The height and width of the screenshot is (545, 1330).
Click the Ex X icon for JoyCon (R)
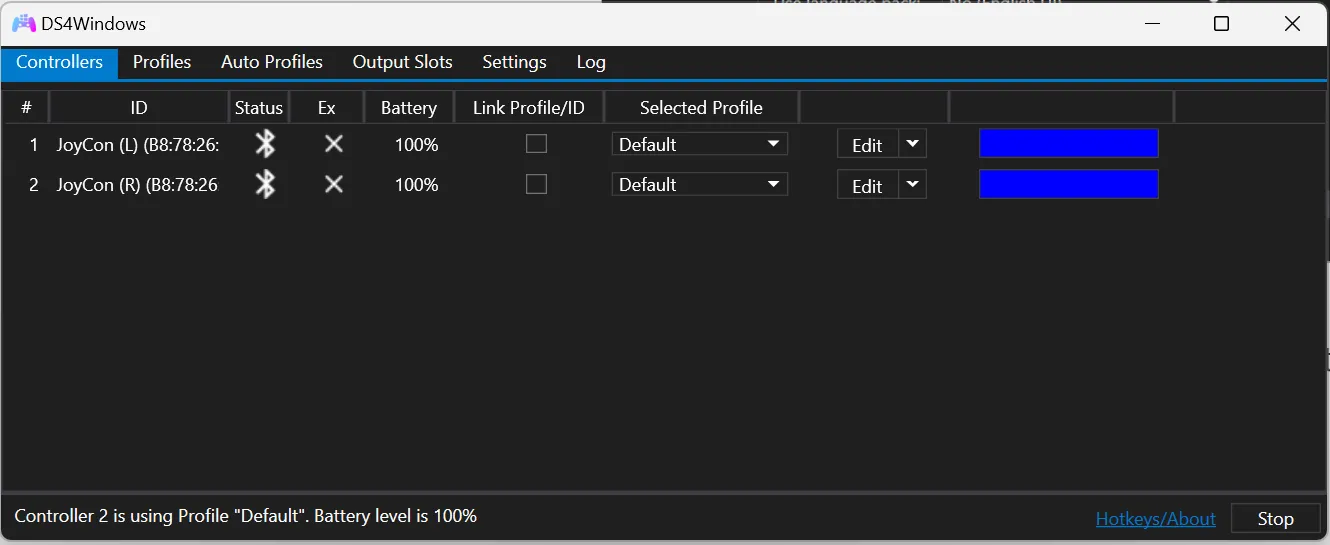click(x=334, y=184)
